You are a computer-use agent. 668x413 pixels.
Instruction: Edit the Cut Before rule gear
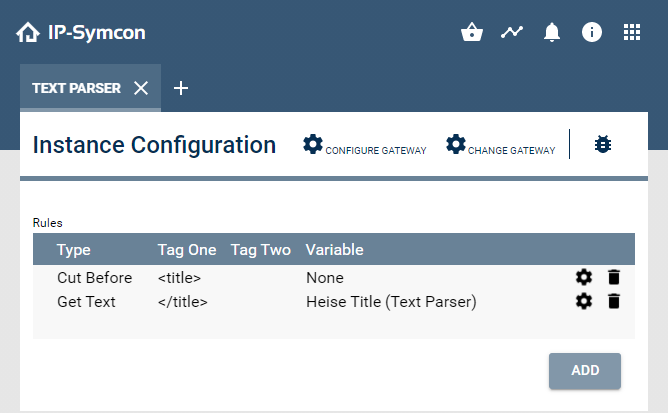click(584, 278)
